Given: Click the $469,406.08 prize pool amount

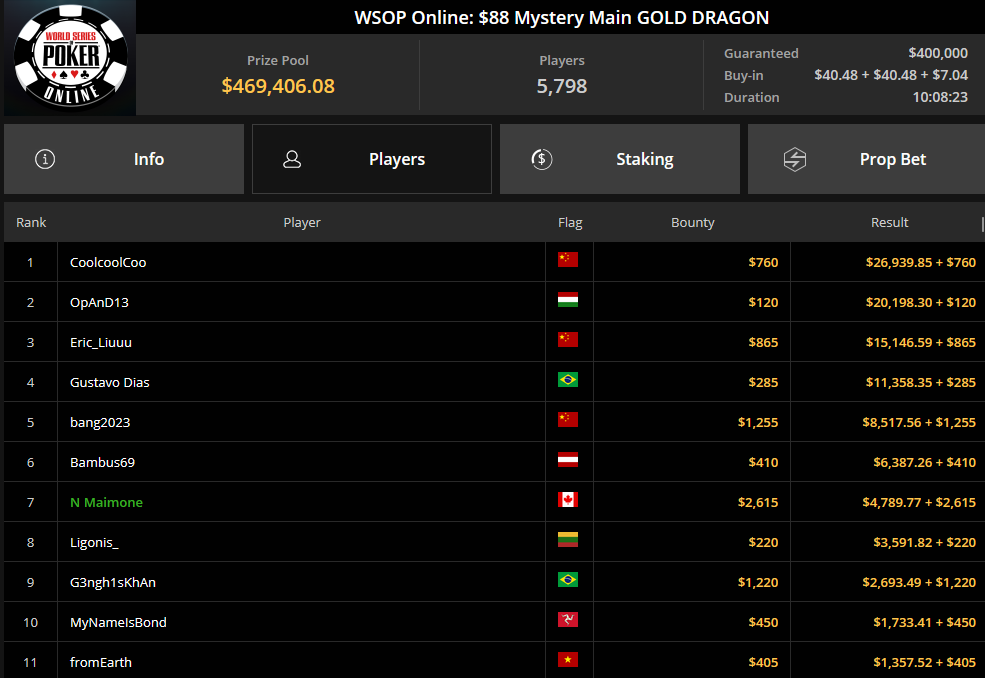Looking at the screenshot, I should tap(278, 86).
